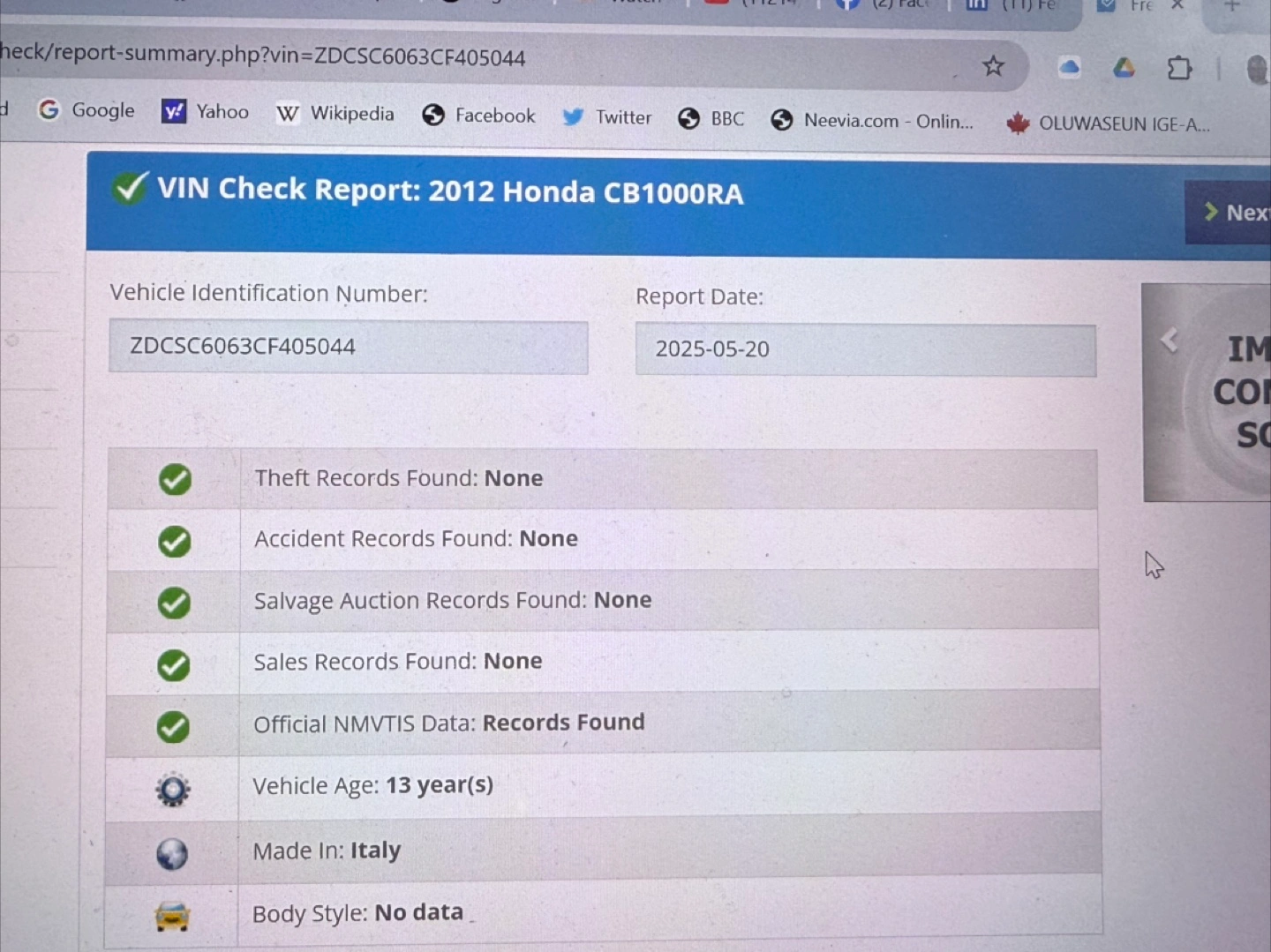Open the Twitter bookmark
1271x952 pixels.
[607, 117]
